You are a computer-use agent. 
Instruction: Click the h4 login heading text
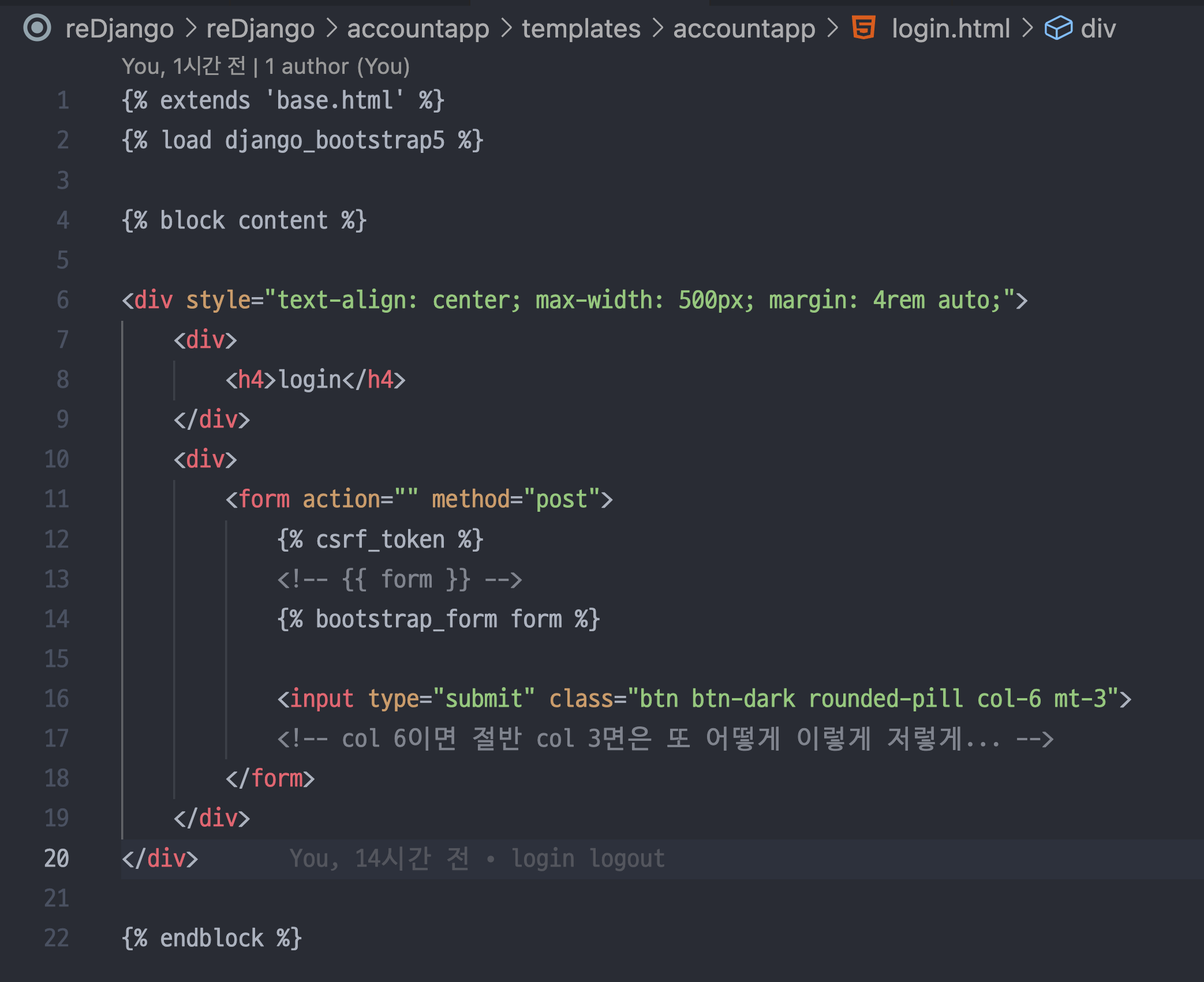click(x=311, y=380)
